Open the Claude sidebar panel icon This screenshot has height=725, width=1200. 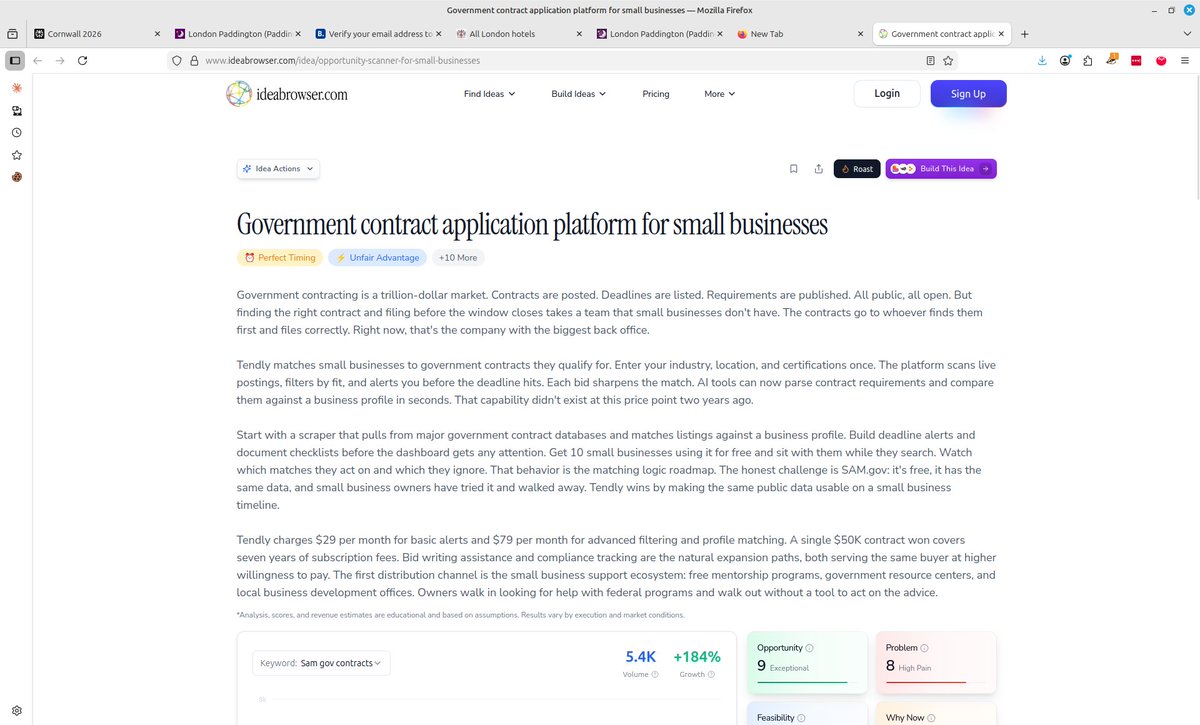click(16, 88)
